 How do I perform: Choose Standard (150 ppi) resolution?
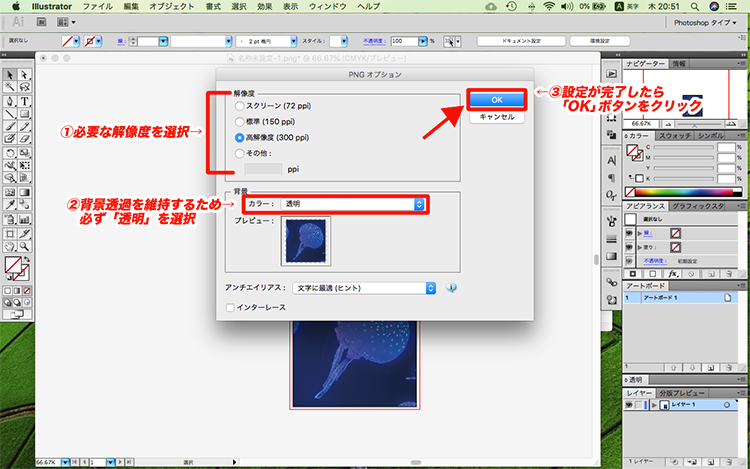(x=238, y=120)
